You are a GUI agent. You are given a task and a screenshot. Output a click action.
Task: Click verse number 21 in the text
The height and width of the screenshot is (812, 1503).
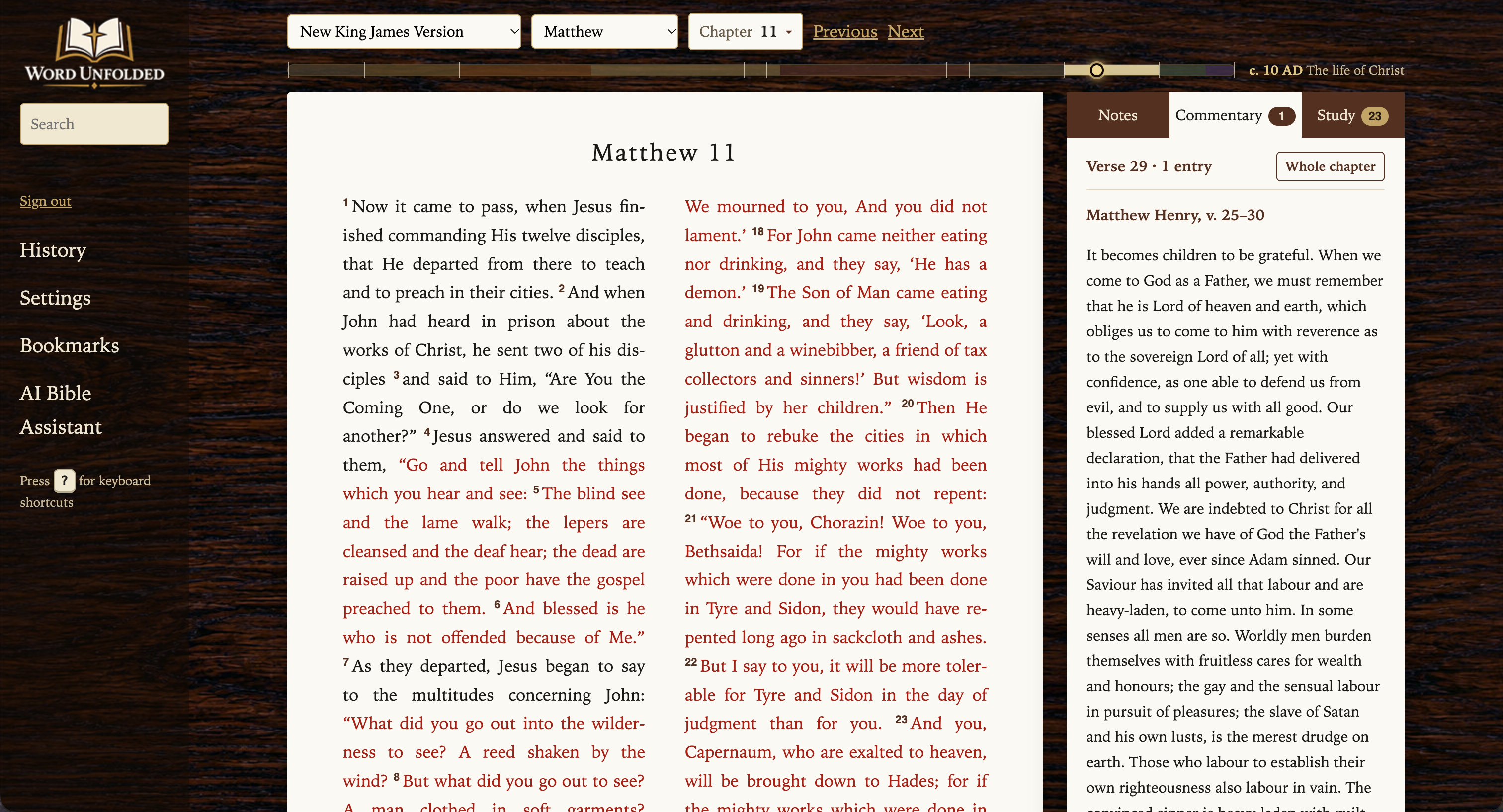click(690, 518)
